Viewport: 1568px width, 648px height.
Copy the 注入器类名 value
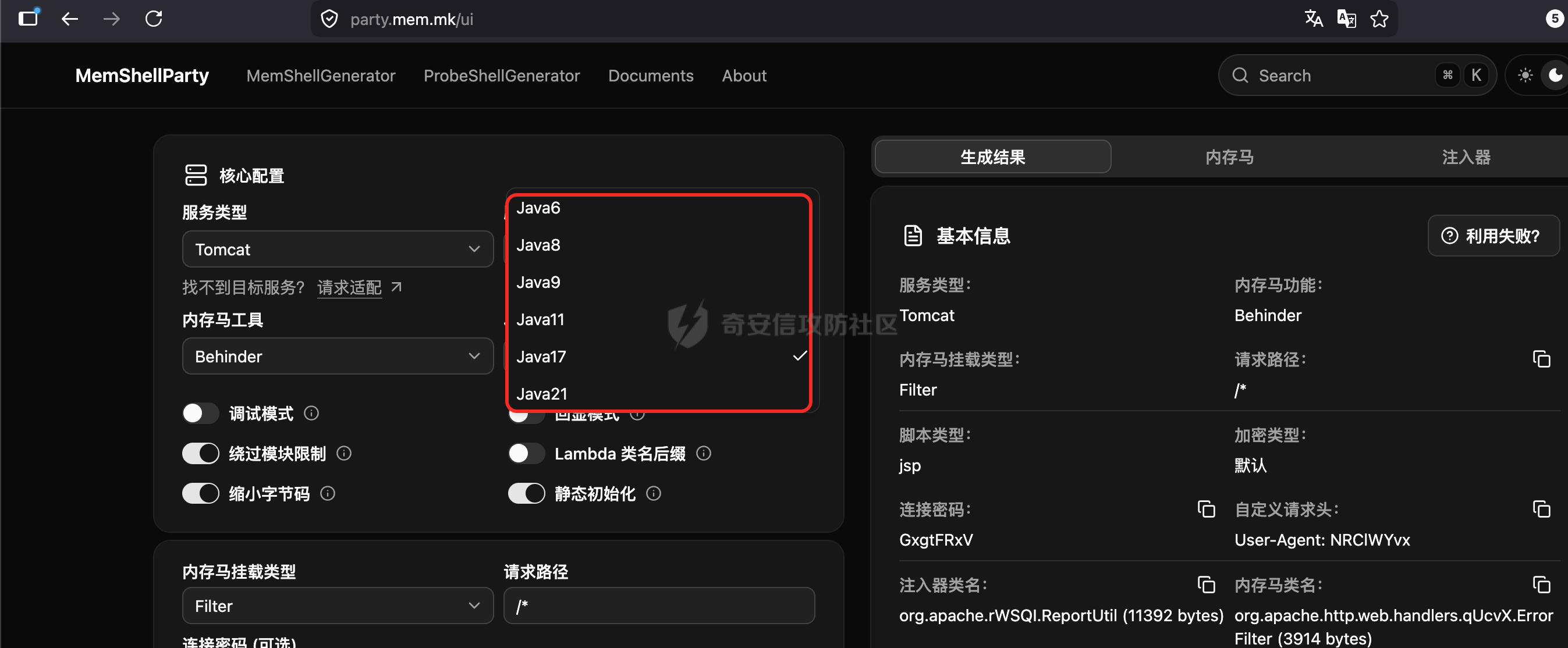(x=1206, y=584)
